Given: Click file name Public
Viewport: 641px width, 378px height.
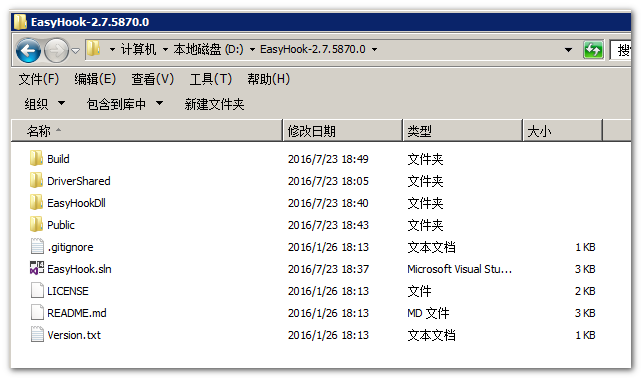Looking at the screenshot, I should pyautogui.click(x=61, y=225).
